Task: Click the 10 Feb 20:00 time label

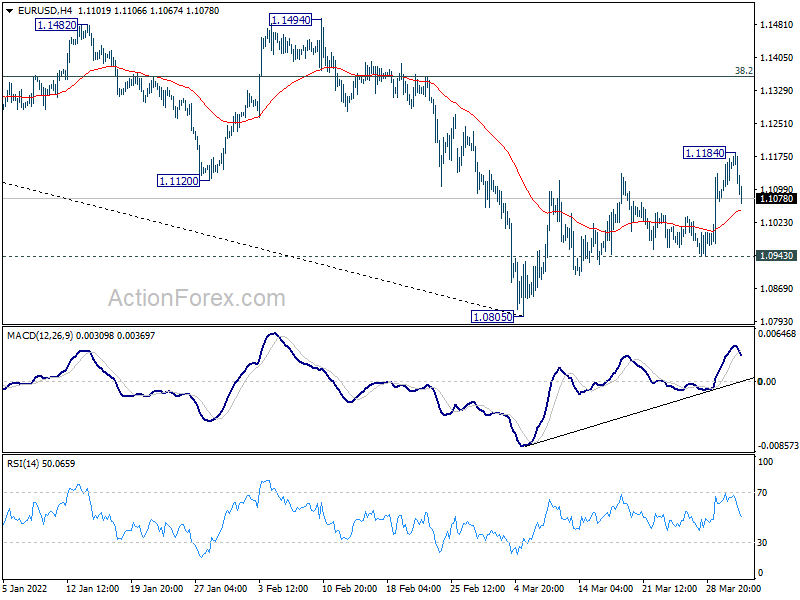Action: 349,589
